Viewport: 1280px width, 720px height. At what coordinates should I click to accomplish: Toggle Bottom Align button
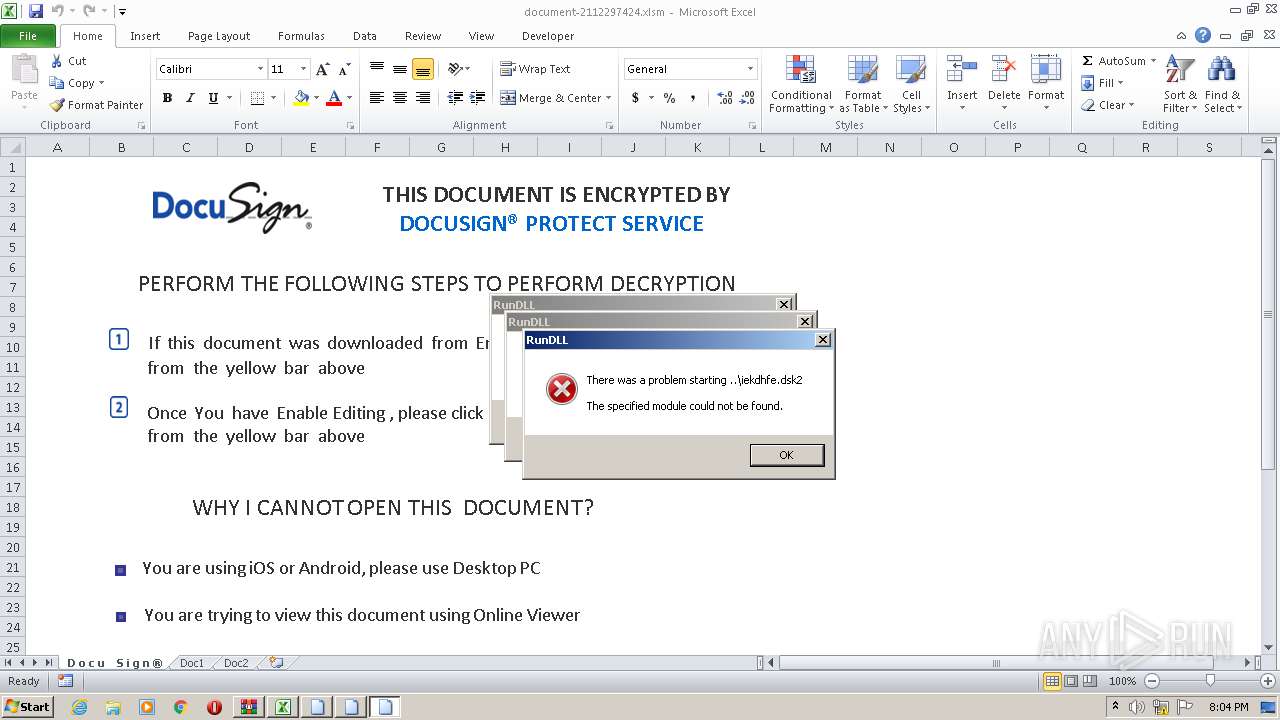click(x=423, y=69)
